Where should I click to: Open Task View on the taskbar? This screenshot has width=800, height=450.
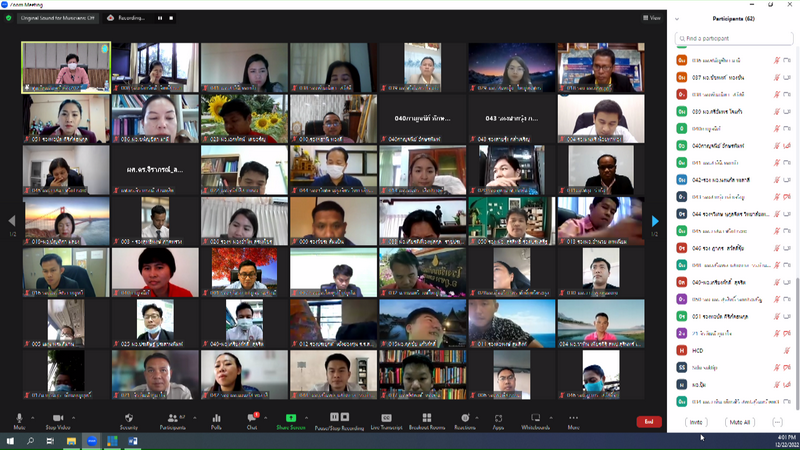point(50,441)
